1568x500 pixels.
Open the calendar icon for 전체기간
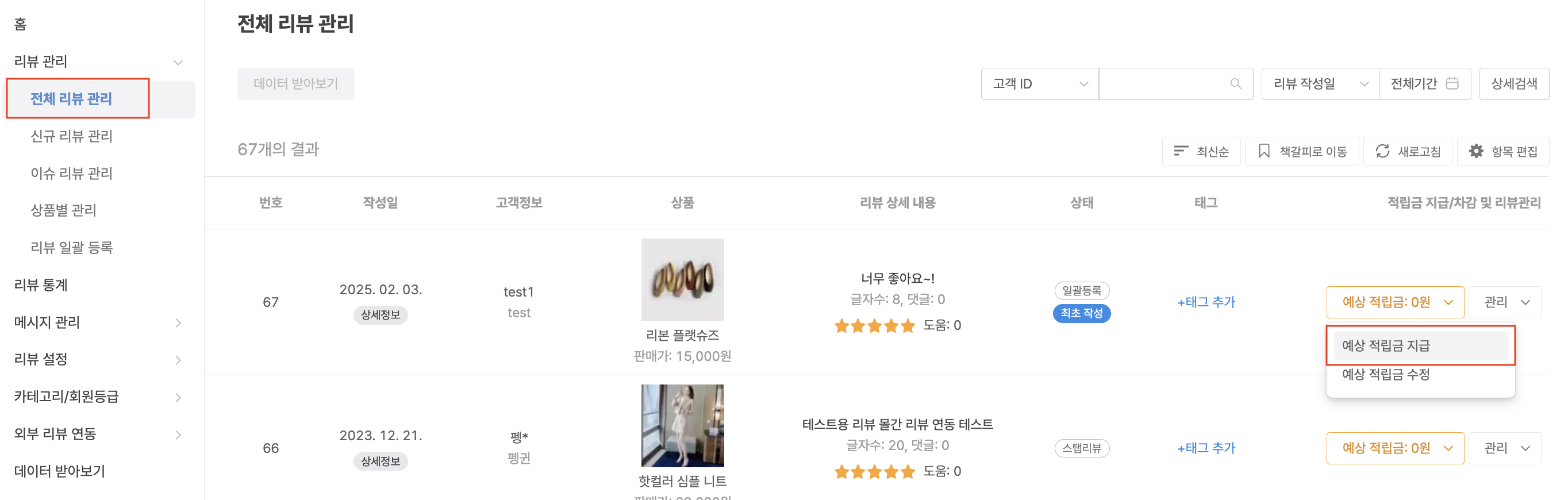click(x=1452, y=83)
